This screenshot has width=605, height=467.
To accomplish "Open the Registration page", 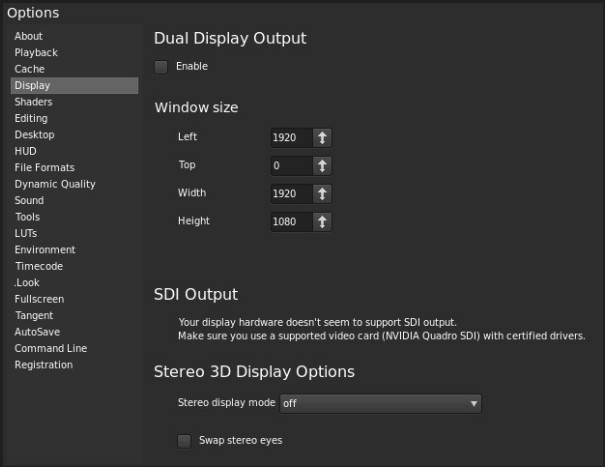I will point(44,365).
